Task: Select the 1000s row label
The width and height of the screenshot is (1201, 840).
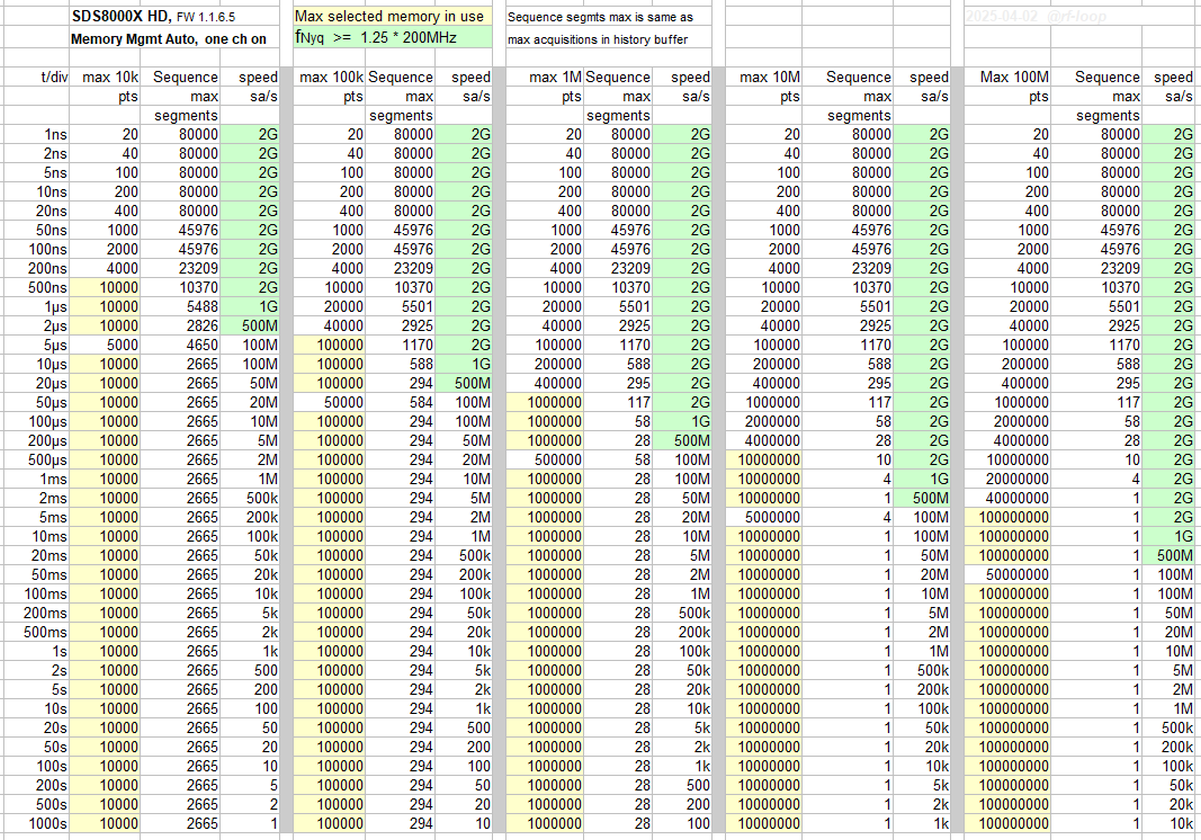Action: [48, 822]
